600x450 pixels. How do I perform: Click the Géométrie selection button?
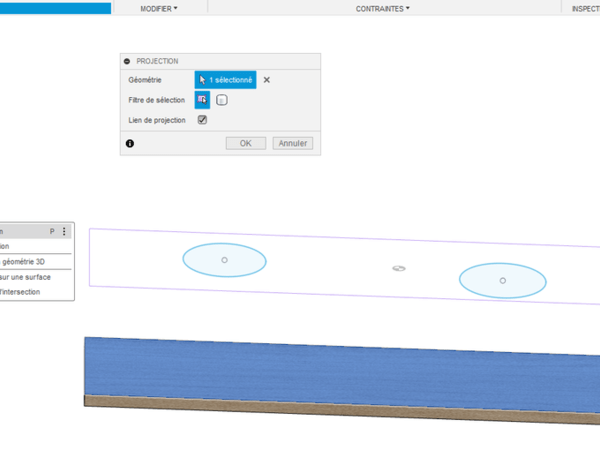225,79
